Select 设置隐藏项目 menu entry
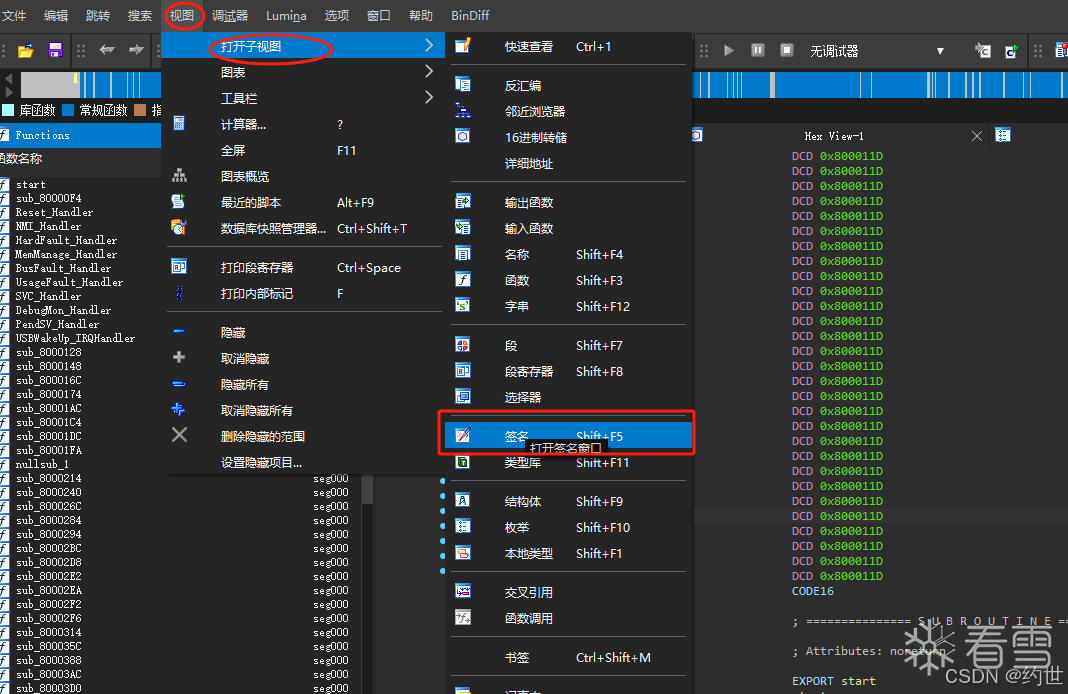1068x694 pixels. (x=303, y=462)
